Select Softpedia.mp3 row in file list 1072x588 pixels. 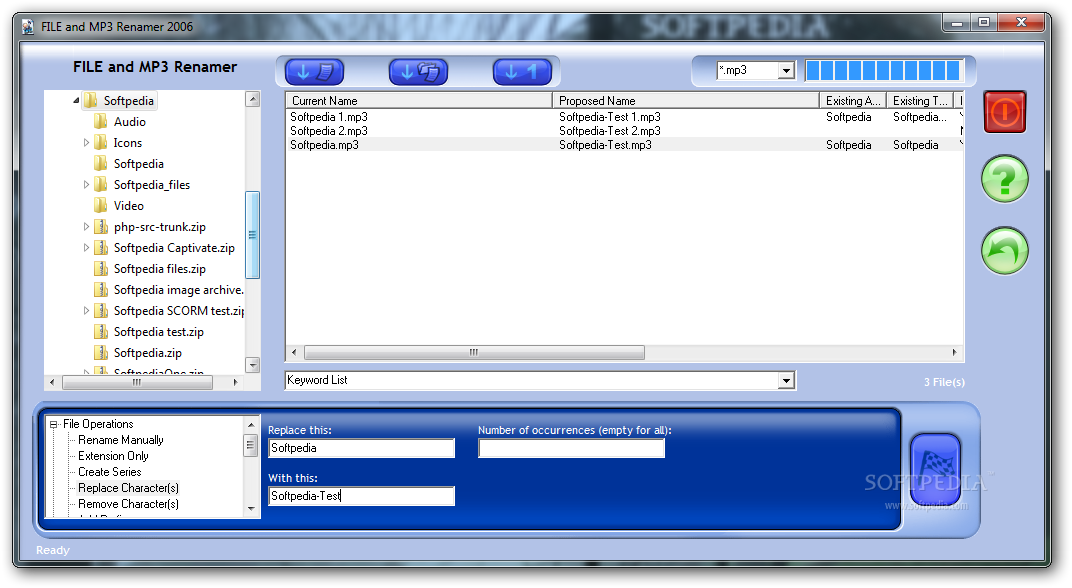coord(625,145)
